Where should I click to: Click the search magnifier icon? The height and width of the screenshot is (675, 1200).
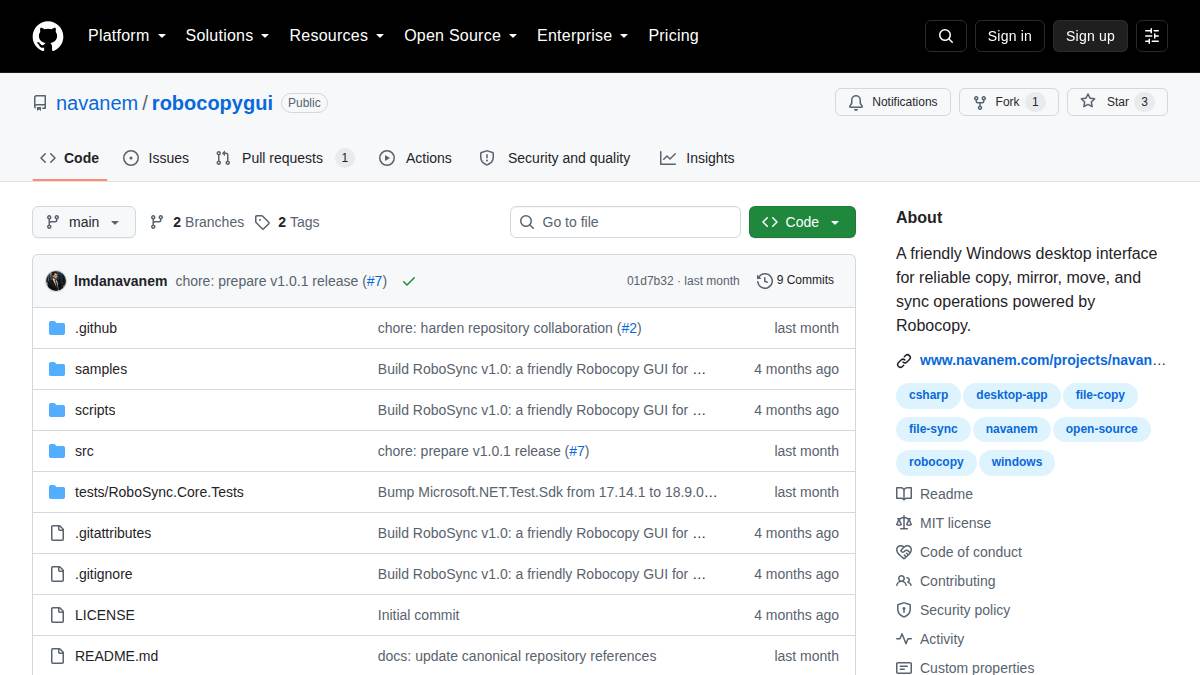pos(946,36)
